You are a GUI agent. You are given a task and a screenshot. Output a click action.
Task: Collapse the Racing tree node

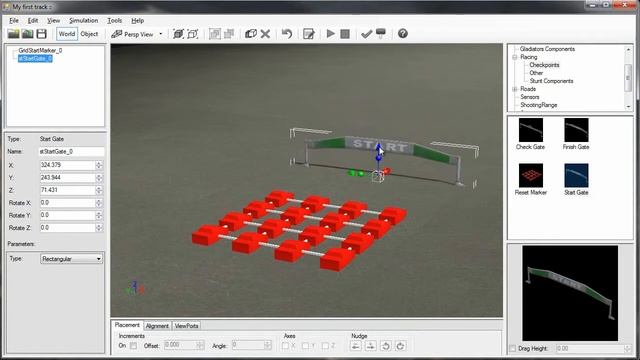click(515, 57)
